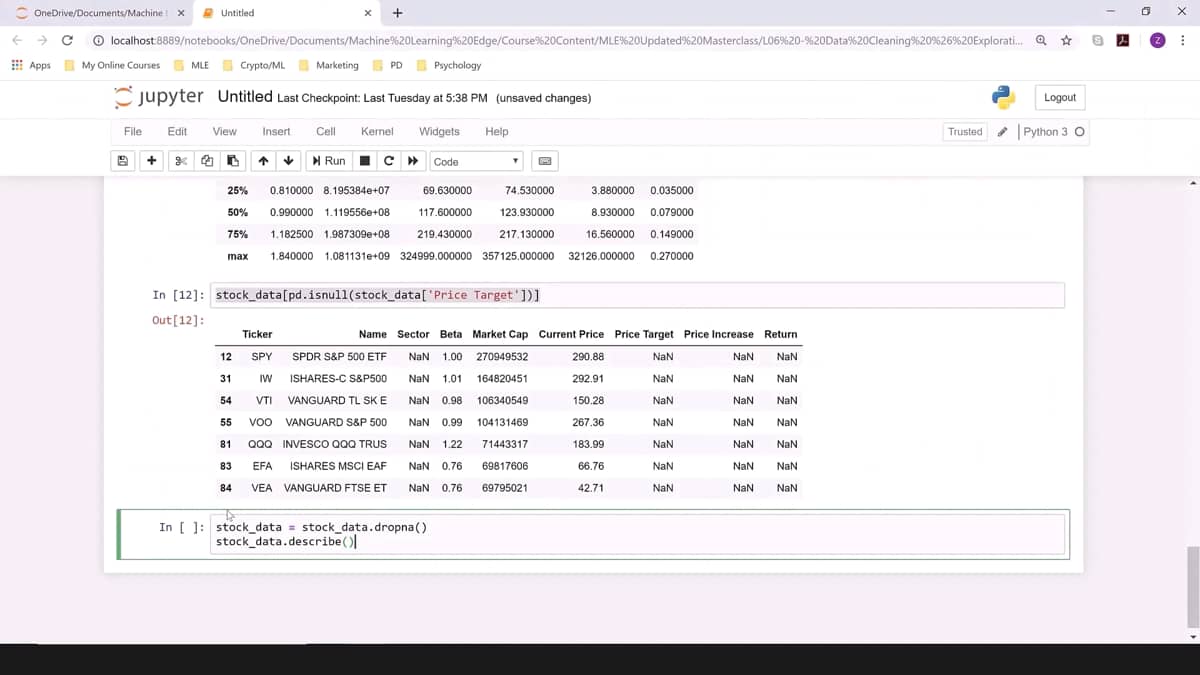
Task: Click the In [12] isnull code cell
Action: click(x=638, y=295)
